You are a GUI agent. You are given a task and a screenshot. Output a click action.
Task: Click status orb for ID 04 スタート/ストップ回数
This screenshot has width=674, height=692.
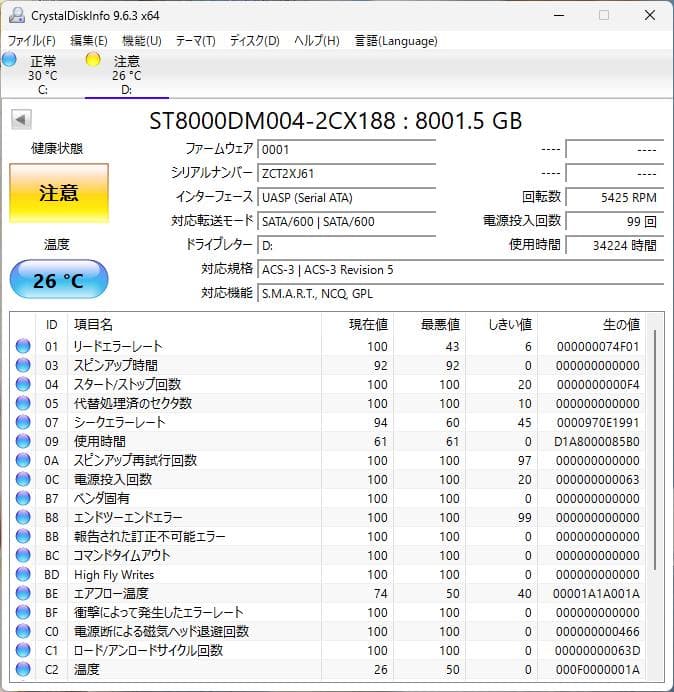pyautogui.click(x=23, y=384)
